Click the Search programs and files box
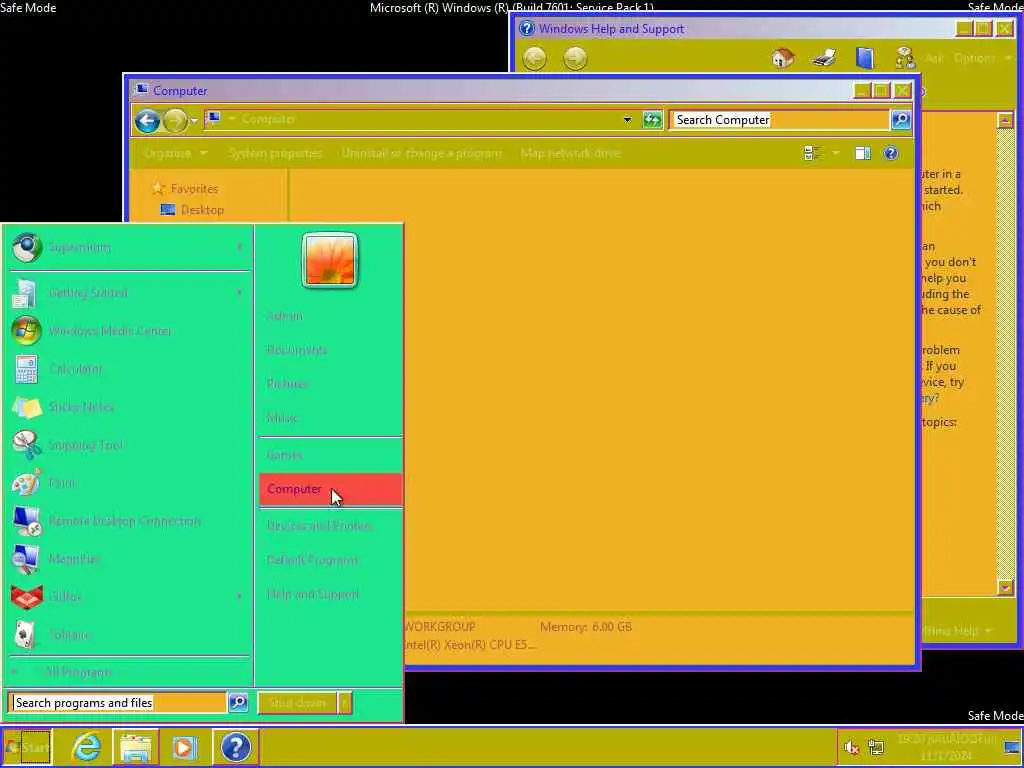The height and width of the screenshot is (768, 1024). pos(118,703)
